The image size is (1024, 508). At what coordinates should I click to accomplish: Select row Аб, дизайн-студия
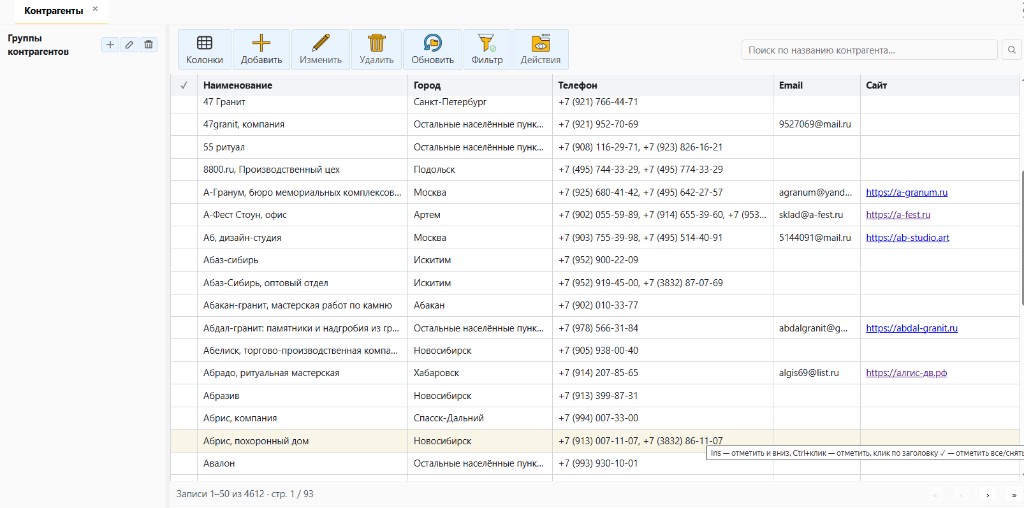(x=595, y=238)
